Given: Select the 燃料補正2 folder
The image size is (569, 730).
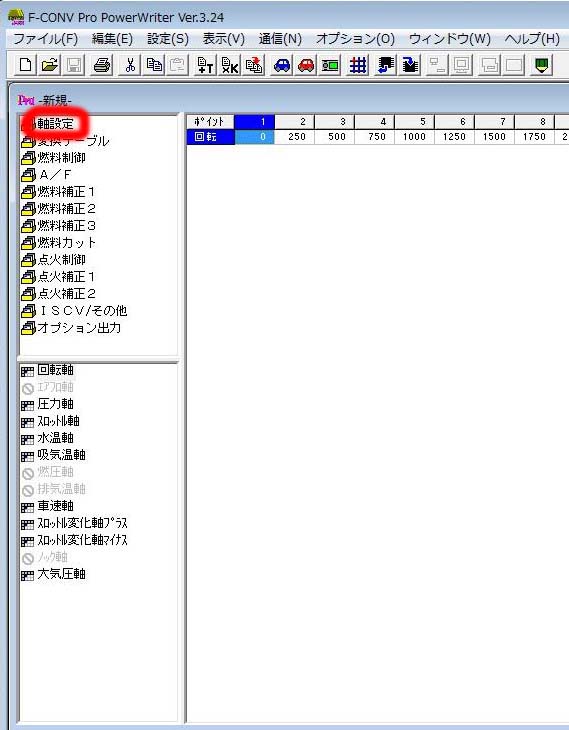Looking at the screenshot, I should pyautogui.click(x=59, y=209).
